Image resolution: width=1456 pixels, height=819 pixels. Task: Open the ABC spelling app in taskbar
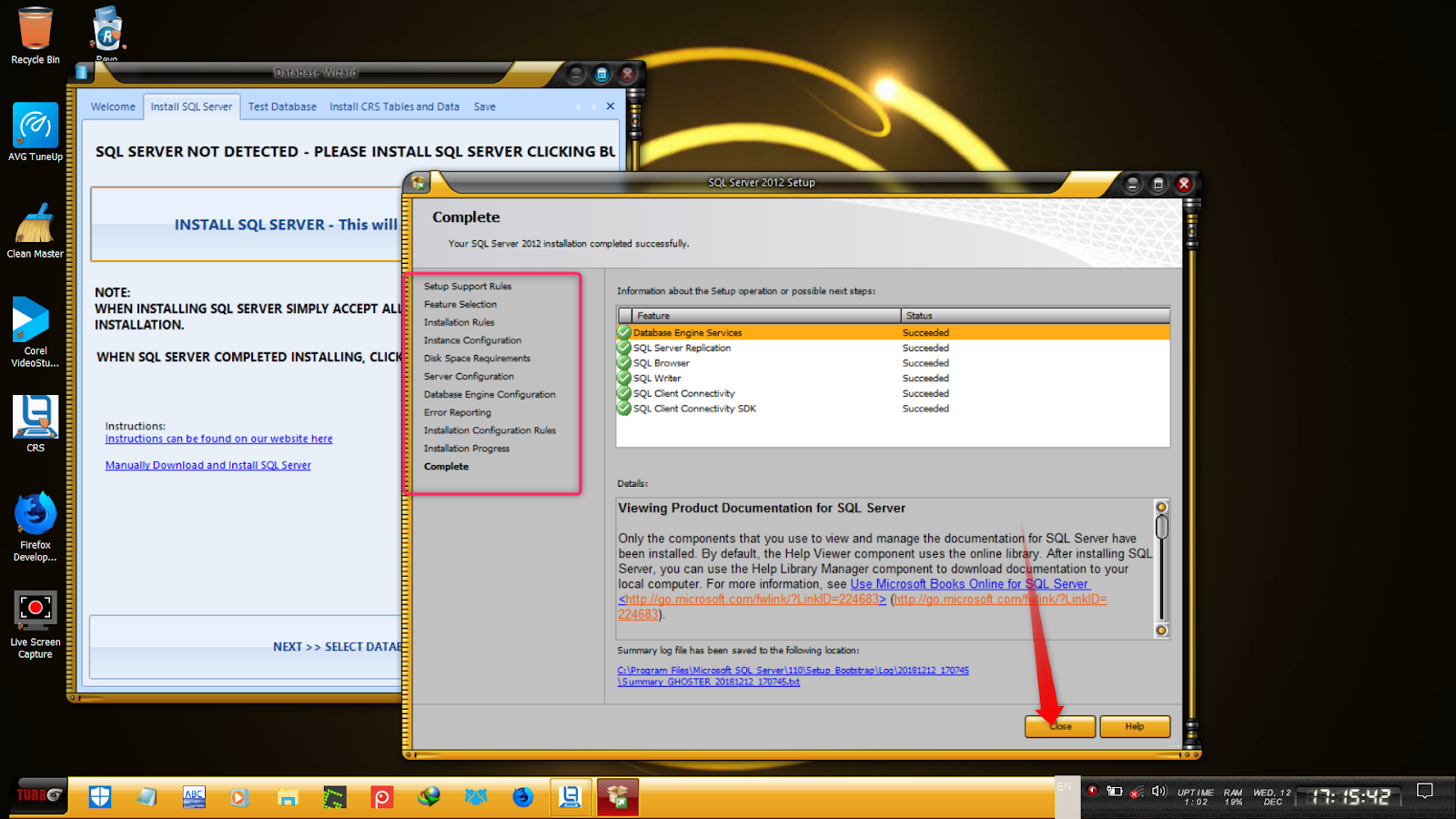coord(194,797)
